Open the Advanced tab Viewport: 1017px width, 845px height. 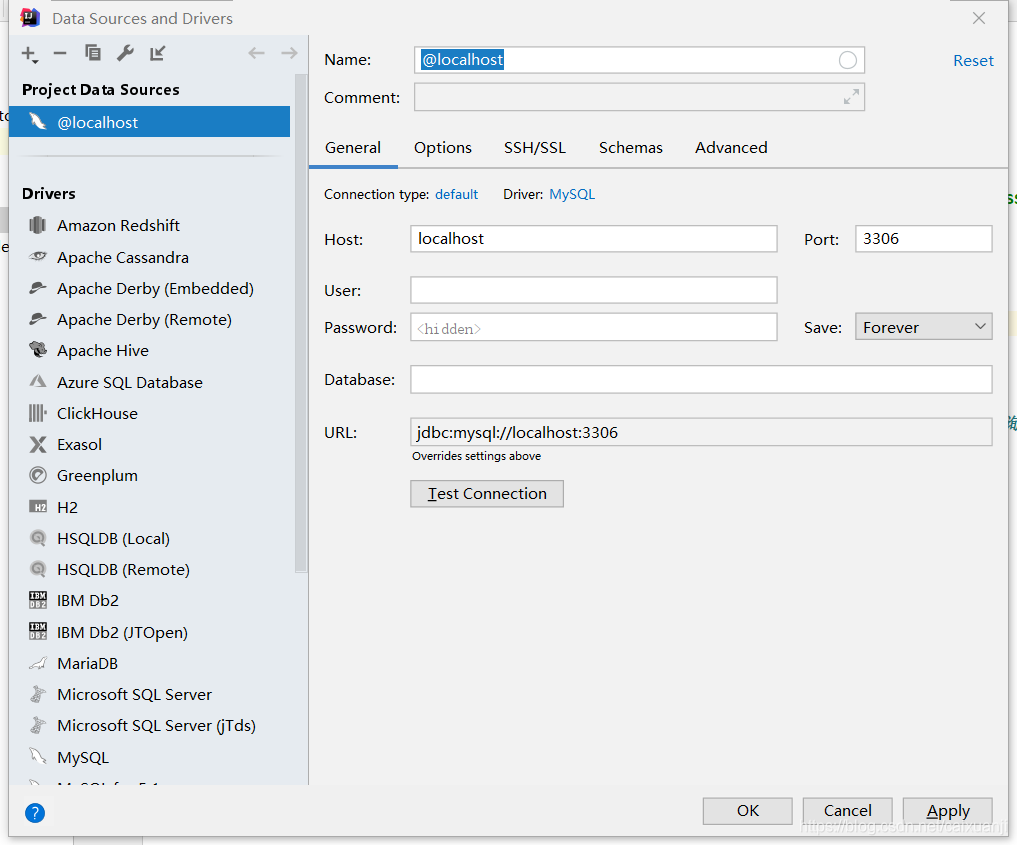(731, 148)
